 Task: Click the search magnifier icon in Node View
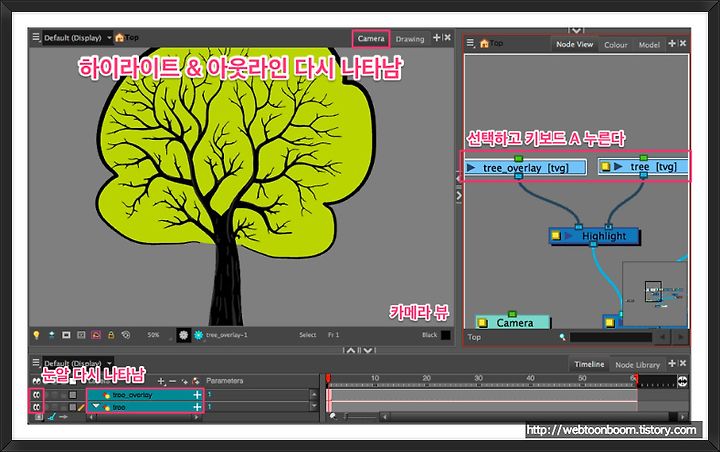(x=563, y=337)
